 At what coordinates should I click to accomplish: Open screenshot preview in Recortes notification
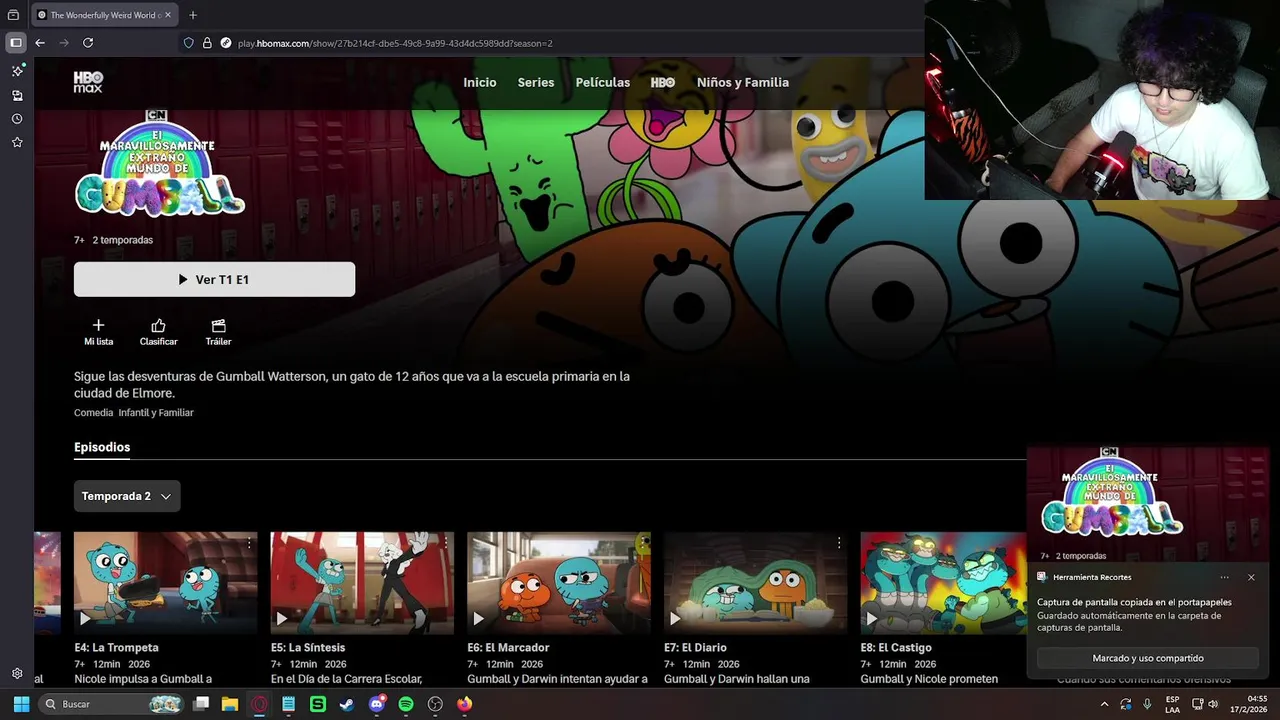1148,506
